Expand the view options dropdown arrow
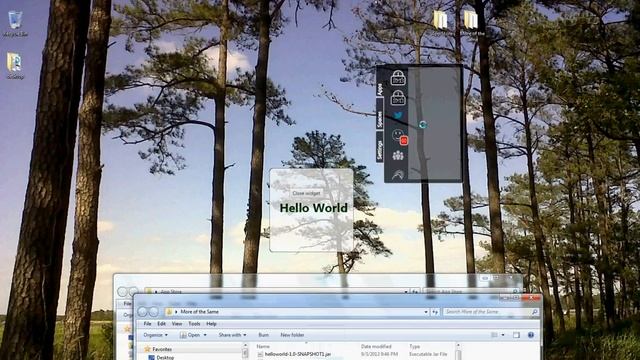Image resolution: width=640 pixels, height=360 pixels. click(503, 335)
